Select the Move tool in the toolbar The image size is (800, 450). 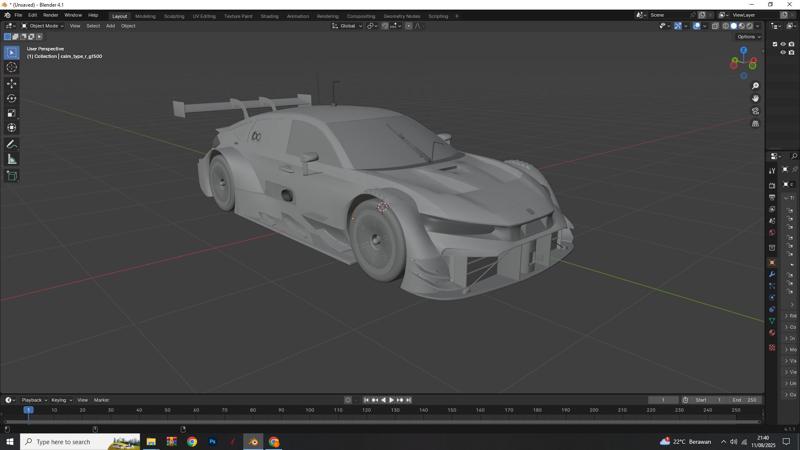pos(12,83)
